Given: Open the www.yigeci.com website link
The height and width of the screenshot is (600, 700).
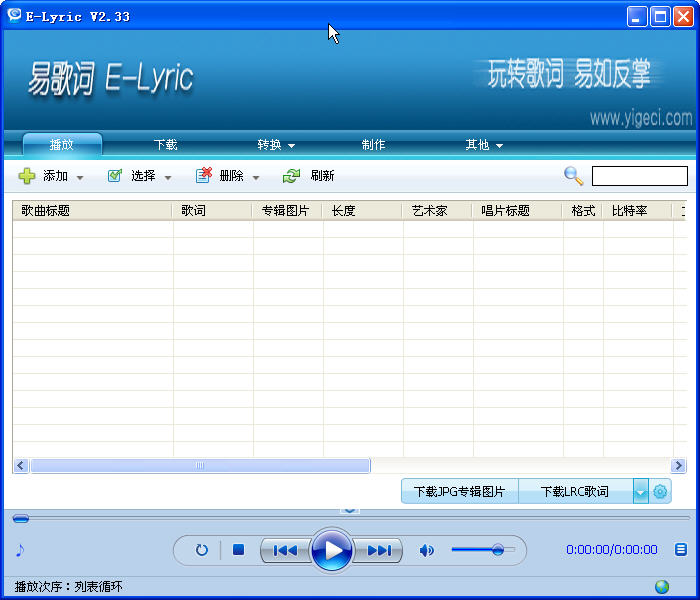Looking at the screenshot, I should [x=641, y=118].
